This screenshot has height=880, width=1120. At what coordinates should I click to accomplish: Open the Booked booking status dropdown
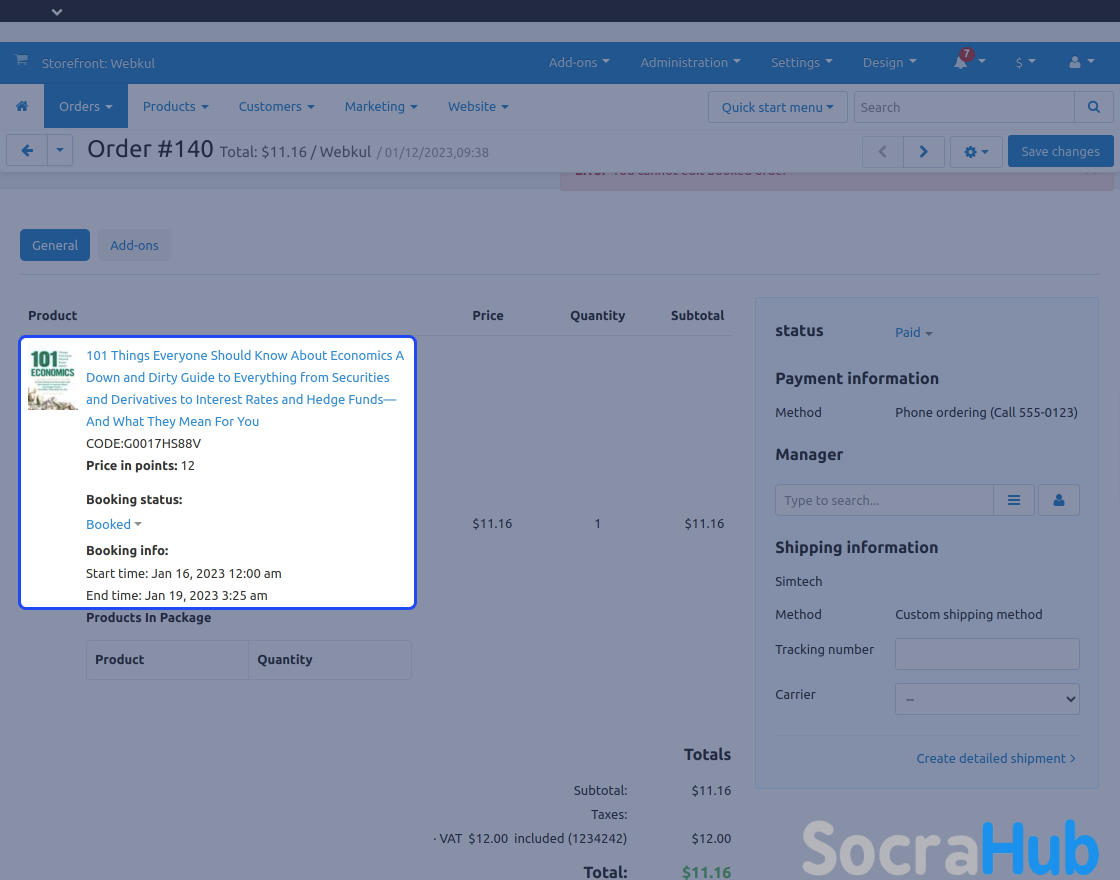(113, 525)
